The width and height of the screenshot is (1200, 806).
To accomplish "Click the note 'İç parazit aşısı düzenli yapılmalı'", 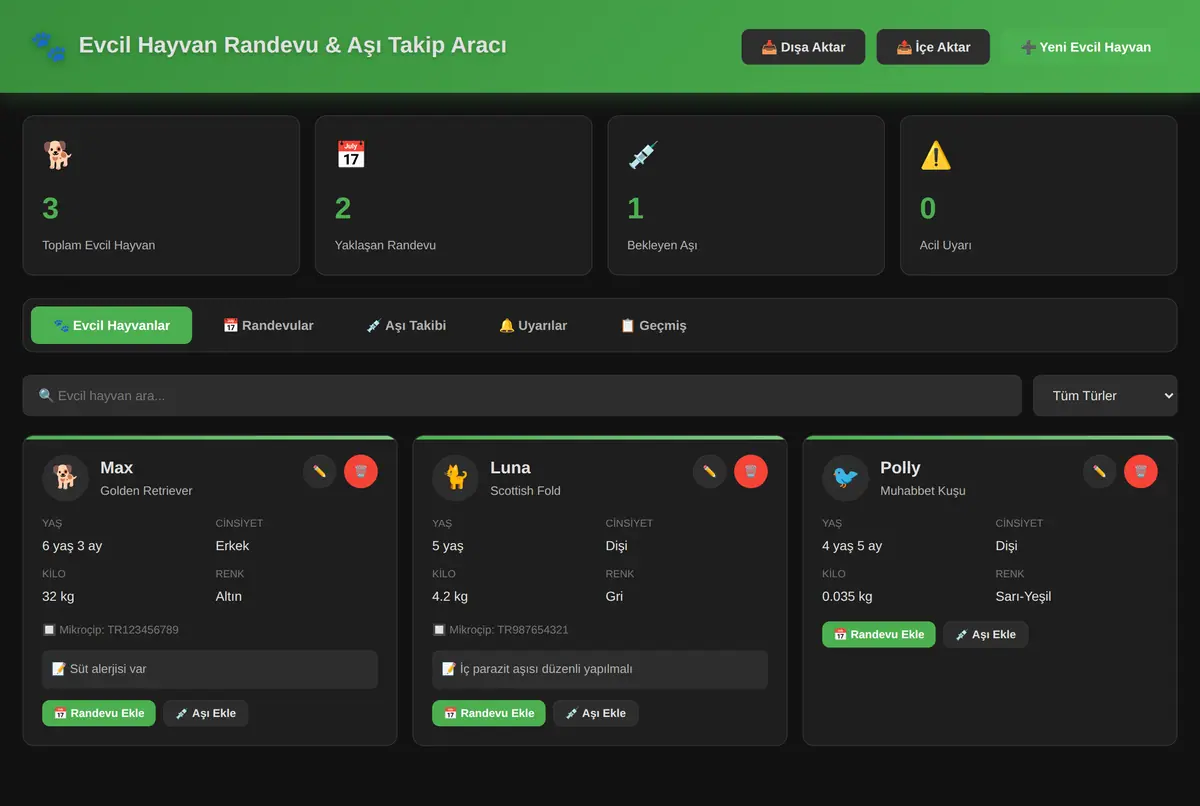I will pos(600,669).
